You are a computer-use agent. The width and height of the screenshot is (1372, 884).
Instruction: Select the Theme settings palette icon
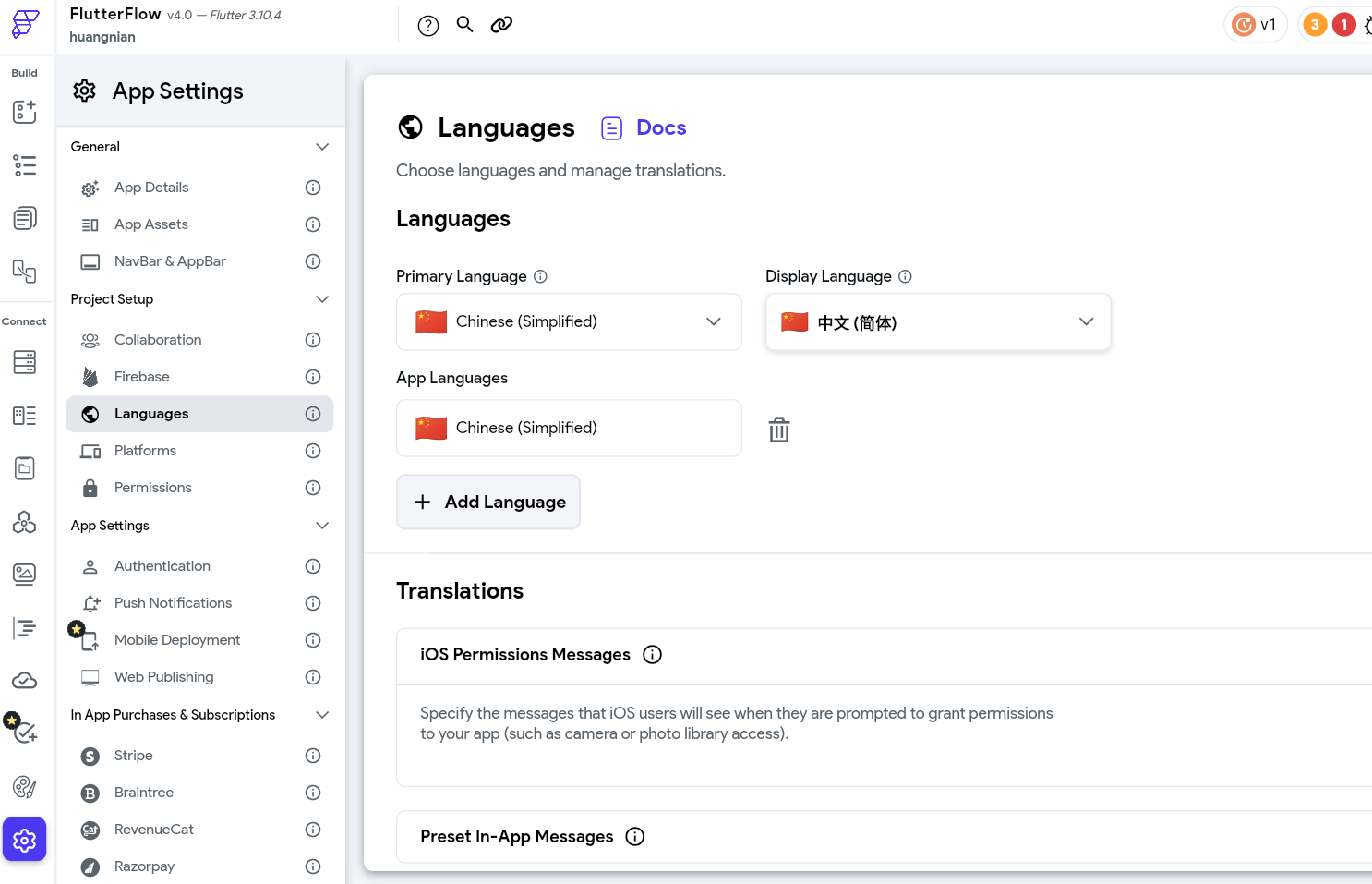[24, 787]
